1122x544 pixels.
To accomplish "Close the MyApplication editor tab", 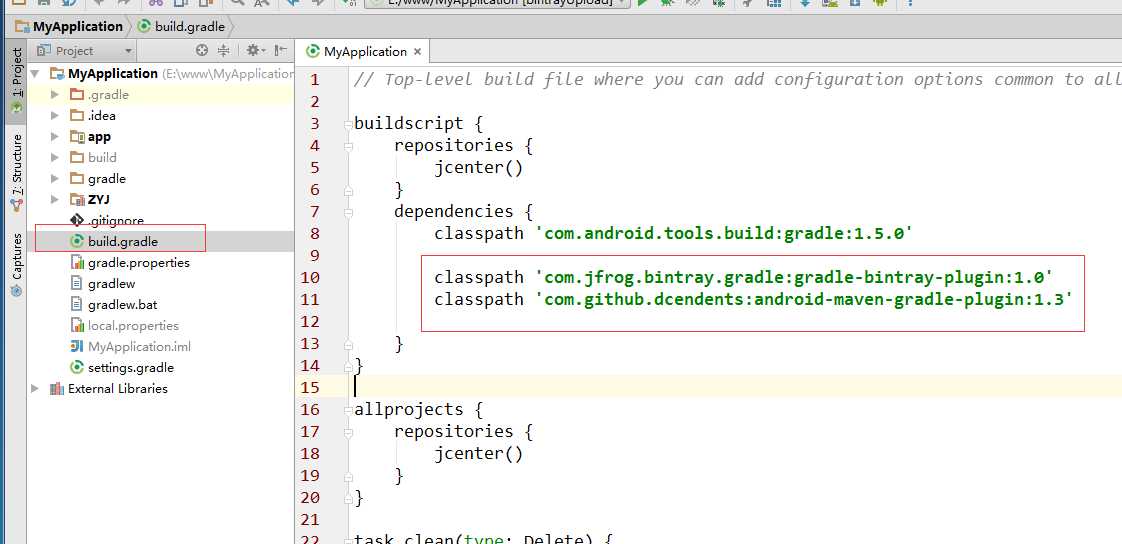I will 417,52.
